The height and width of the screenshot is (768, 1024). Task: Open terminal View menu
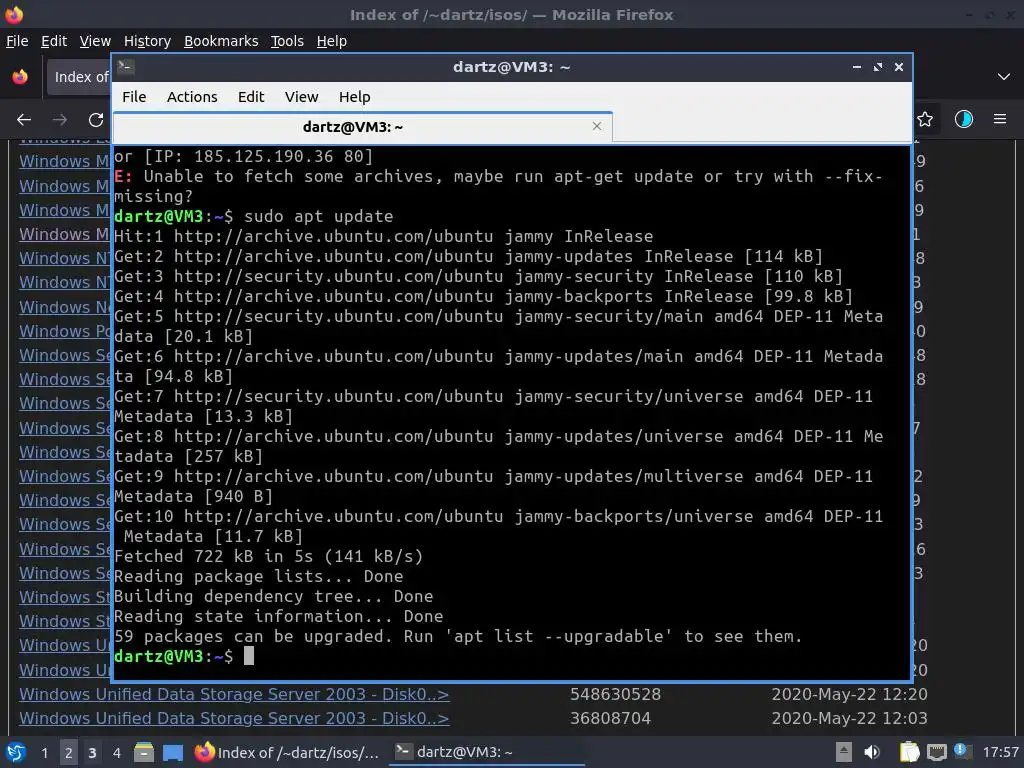click(x=301, y=97)
